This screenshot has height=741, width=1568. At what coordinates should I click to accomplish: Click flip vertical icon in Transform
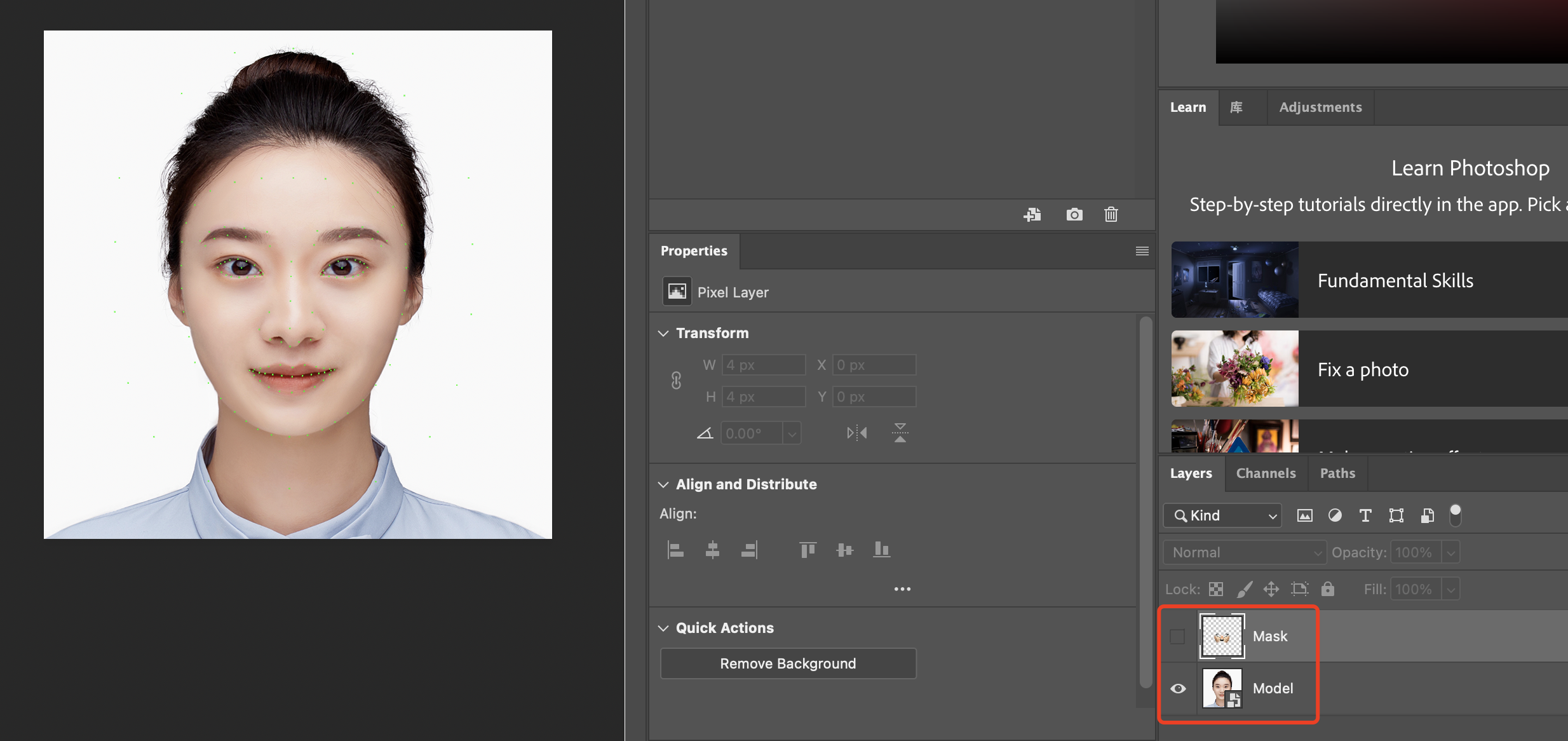[x=900, y=433]
